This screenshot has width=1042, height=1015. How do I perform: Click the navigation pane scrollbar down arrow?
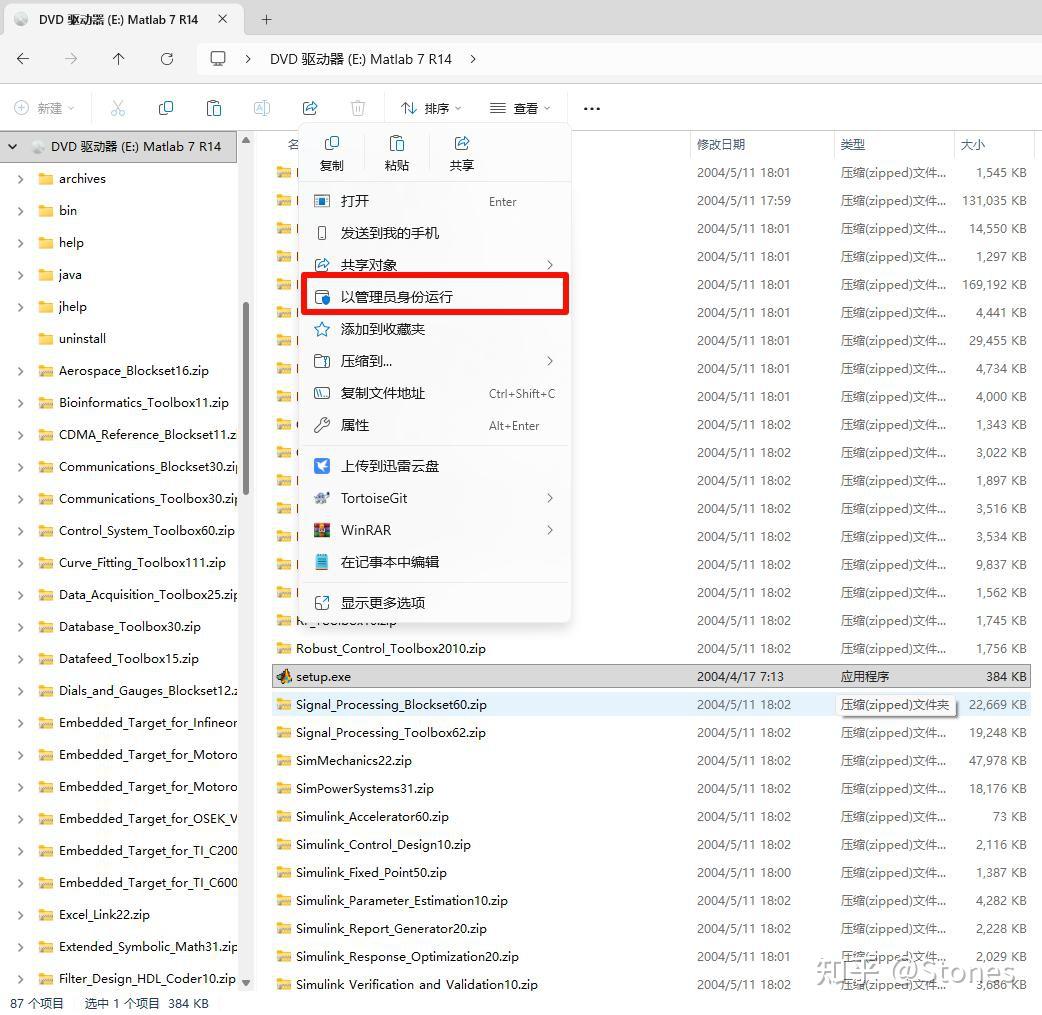[x=247, y=982]
